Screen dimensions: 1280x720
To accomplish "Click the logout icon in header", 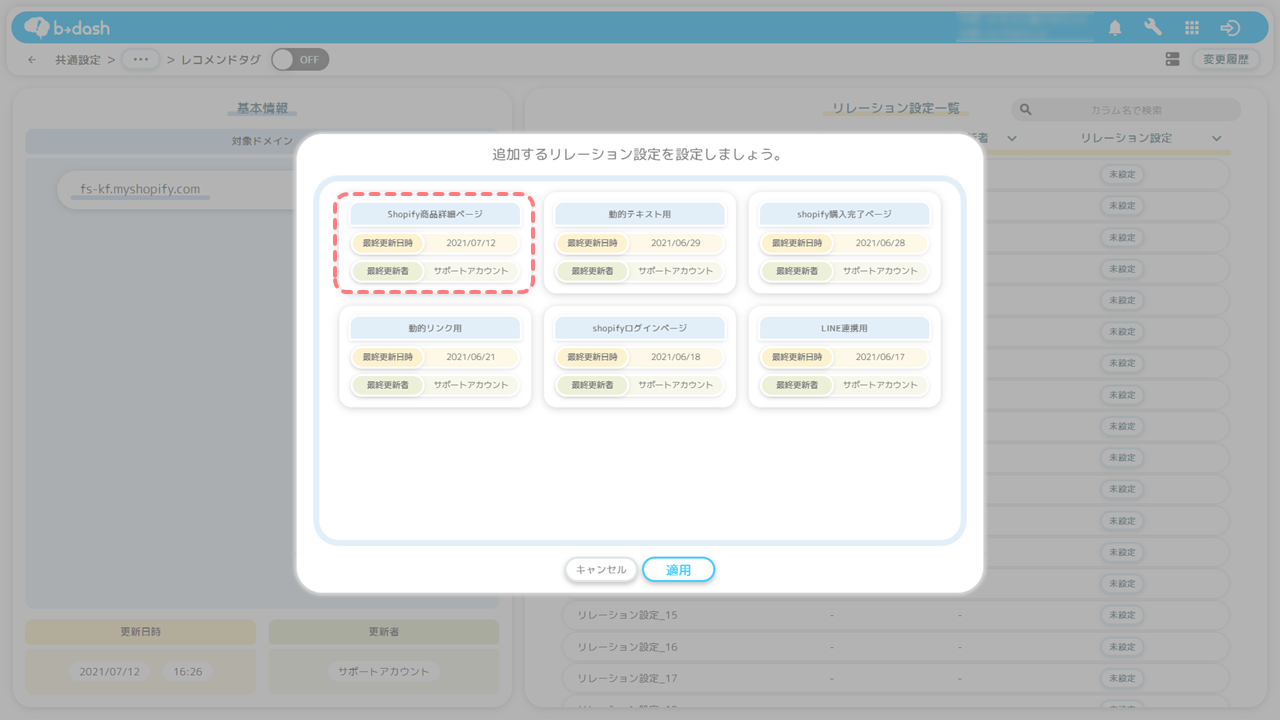I will coord(1230,28).
